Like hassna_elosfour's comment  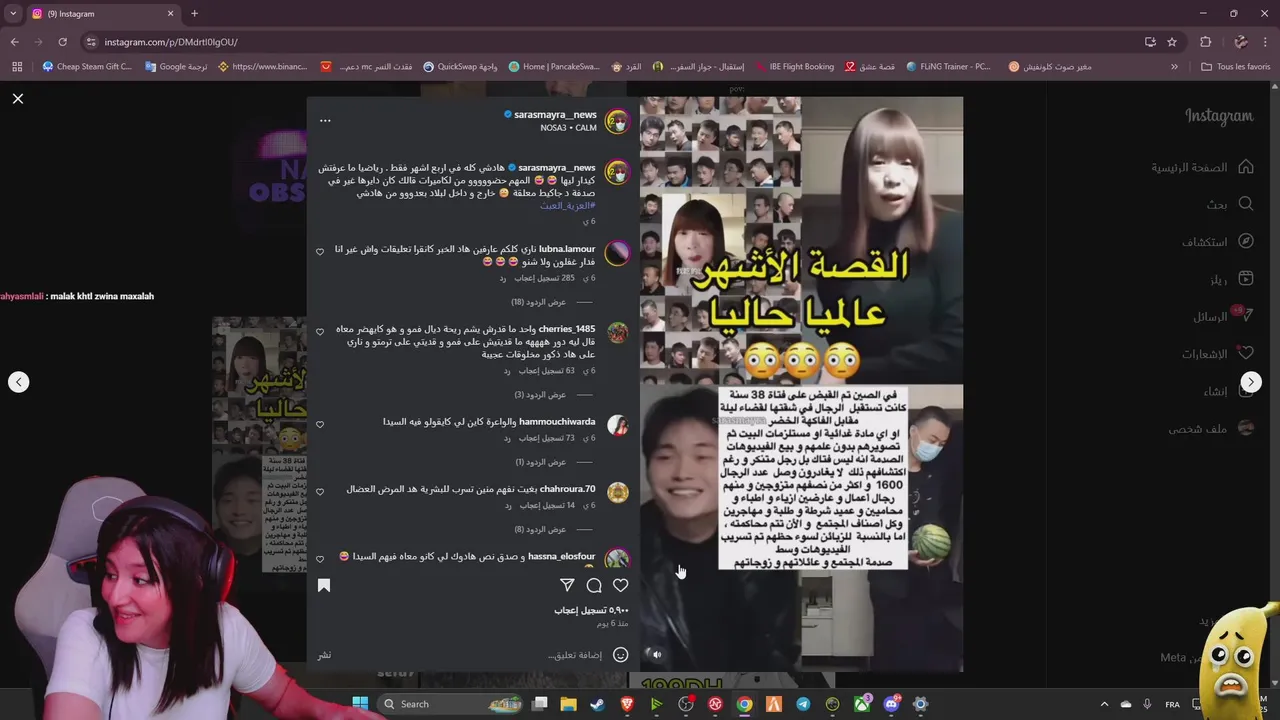coord(320,559)
